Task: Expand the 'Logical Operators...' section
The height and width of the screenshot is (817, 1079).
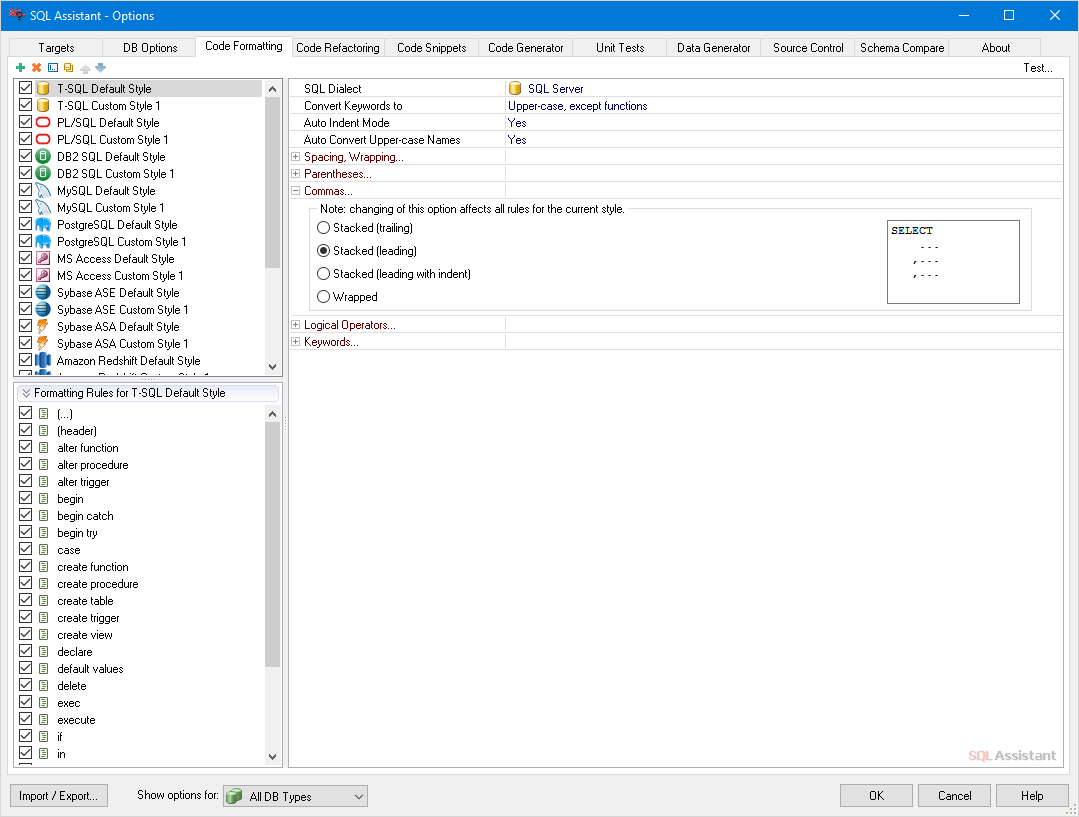Action: pyautogui.click(x=296, y=325)
